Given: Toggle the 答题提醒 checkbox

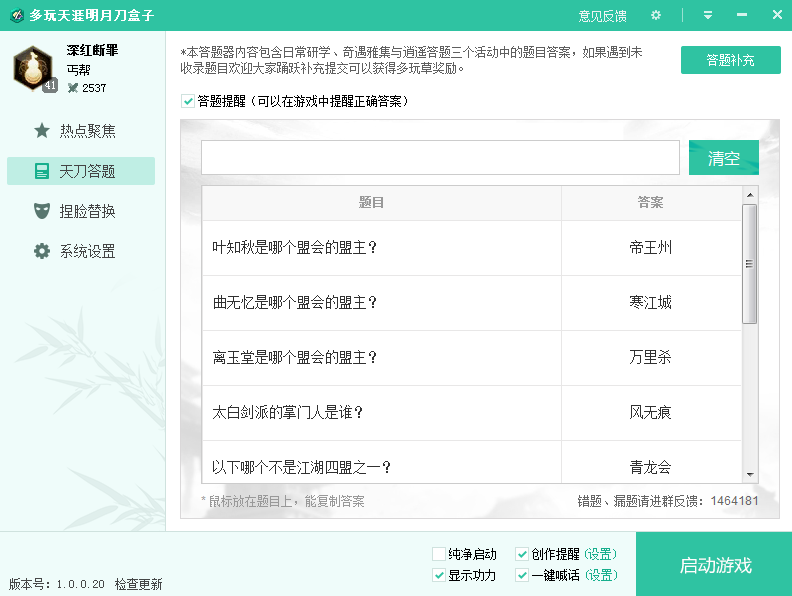Looking at the screenshot, I should click(188, 101).
